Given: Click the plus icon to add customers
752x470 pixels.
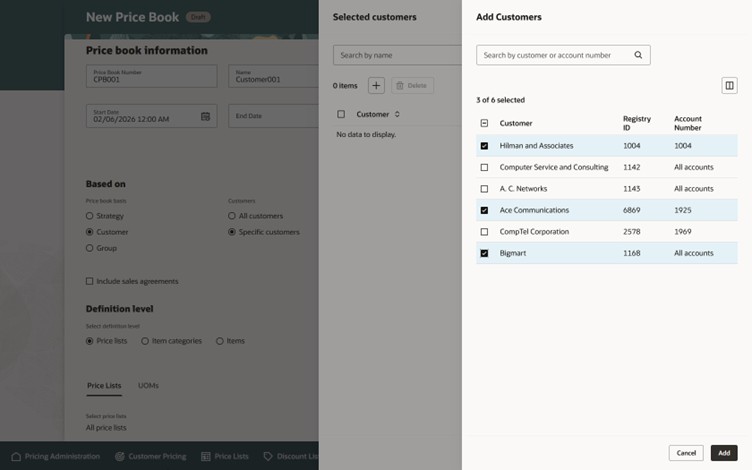Looking at the screenshot, I should click(x=376, y=85).
